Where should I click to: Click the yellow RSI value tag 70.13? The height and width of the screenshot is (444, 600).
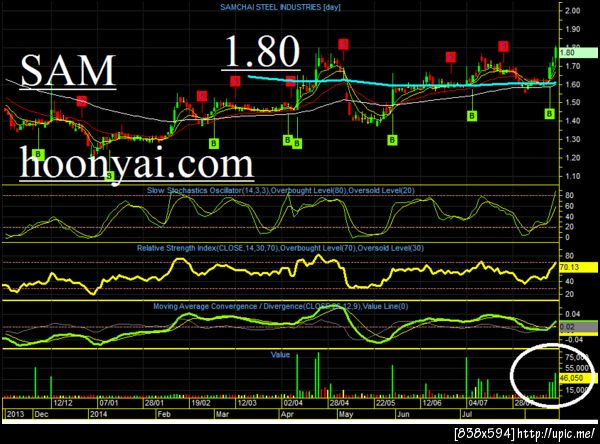click(x=578, y=267)
